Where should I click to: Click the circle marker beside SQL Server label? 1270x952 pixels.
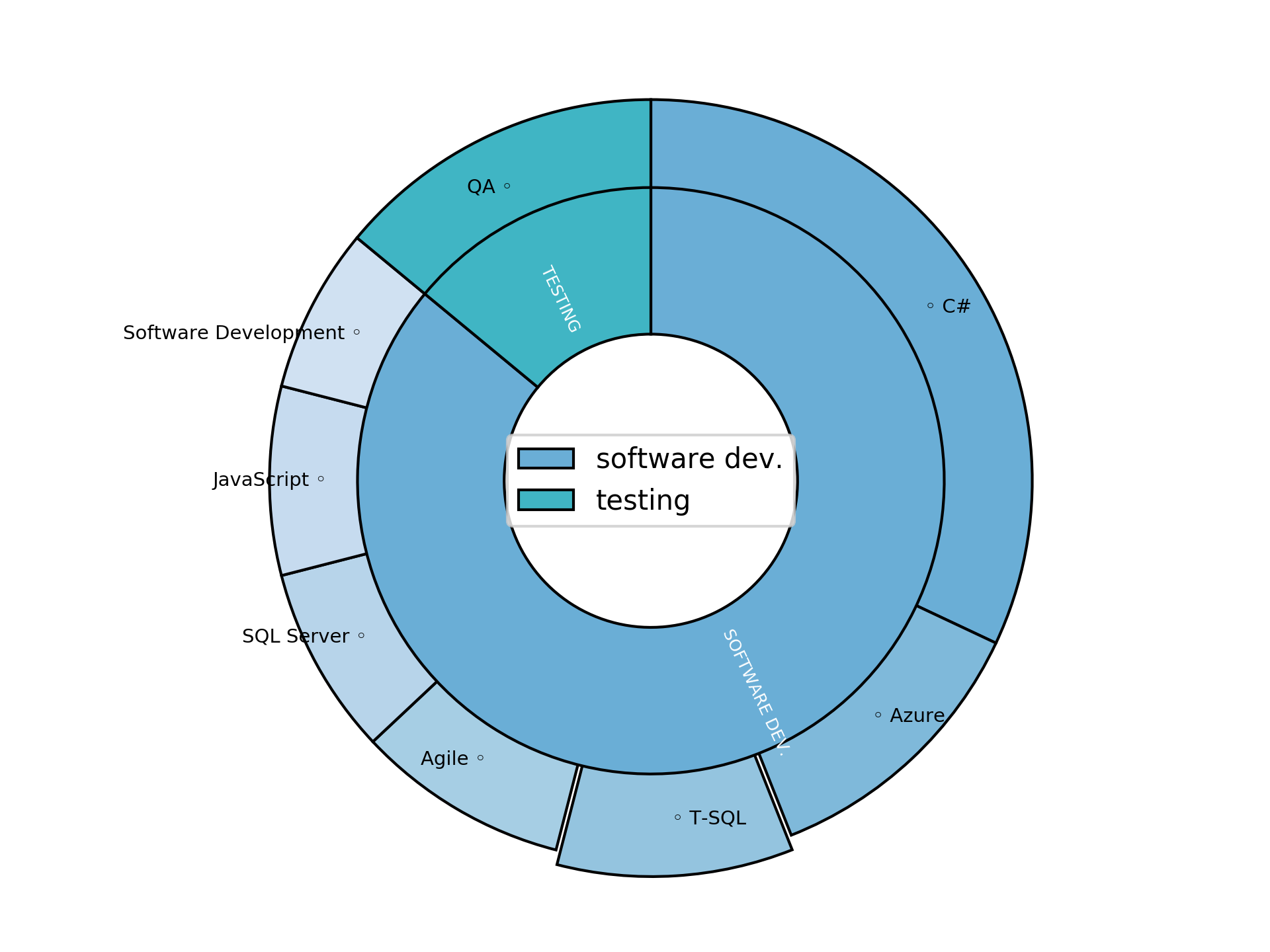362,636
